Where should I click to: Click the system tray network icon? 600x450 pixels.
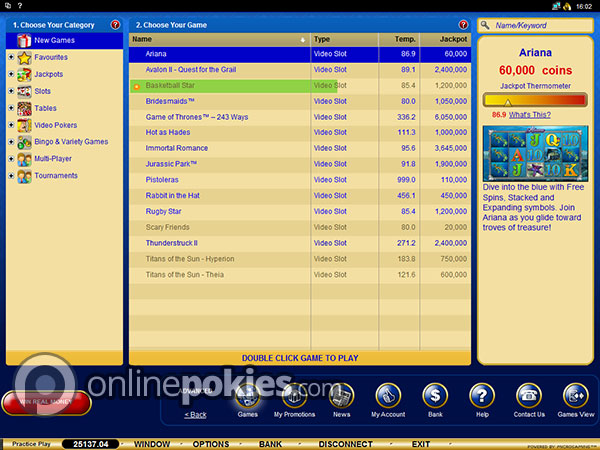[556, 6]
